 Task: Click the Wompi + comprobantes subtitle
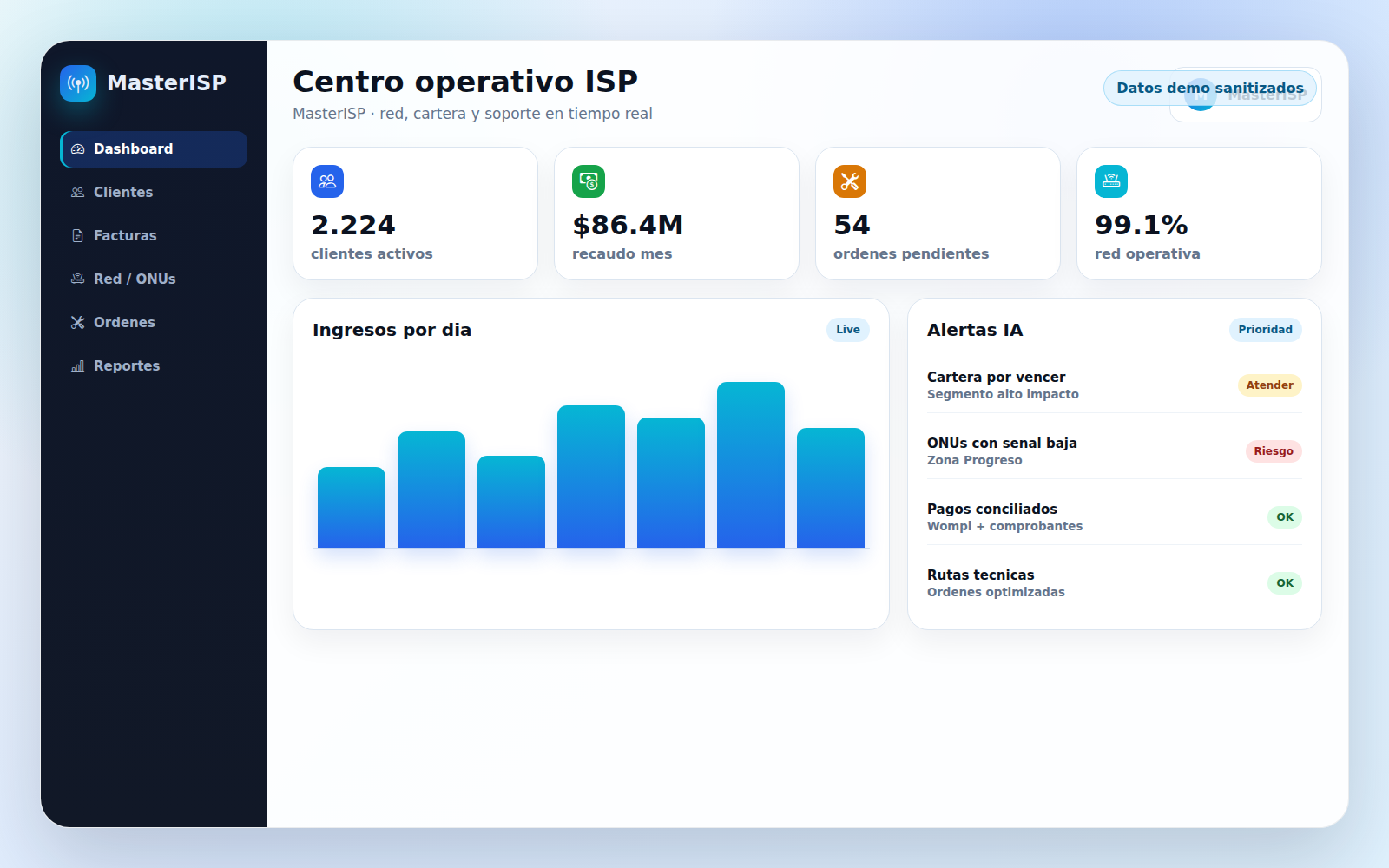pos(1004,527)
